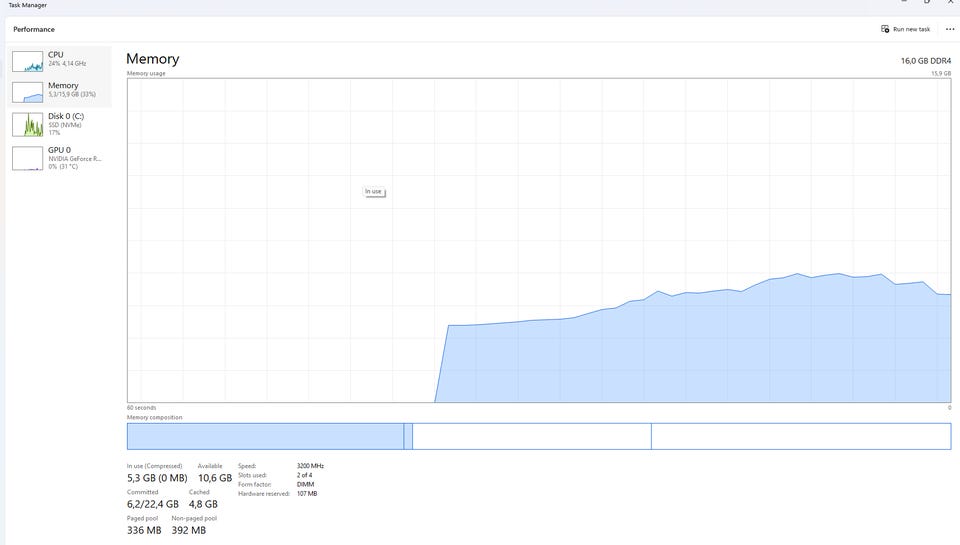960x545 pixels.
Task: Select the Memory mini graph thumbnail
Action: pyautogui.click(x=28, y=92)
